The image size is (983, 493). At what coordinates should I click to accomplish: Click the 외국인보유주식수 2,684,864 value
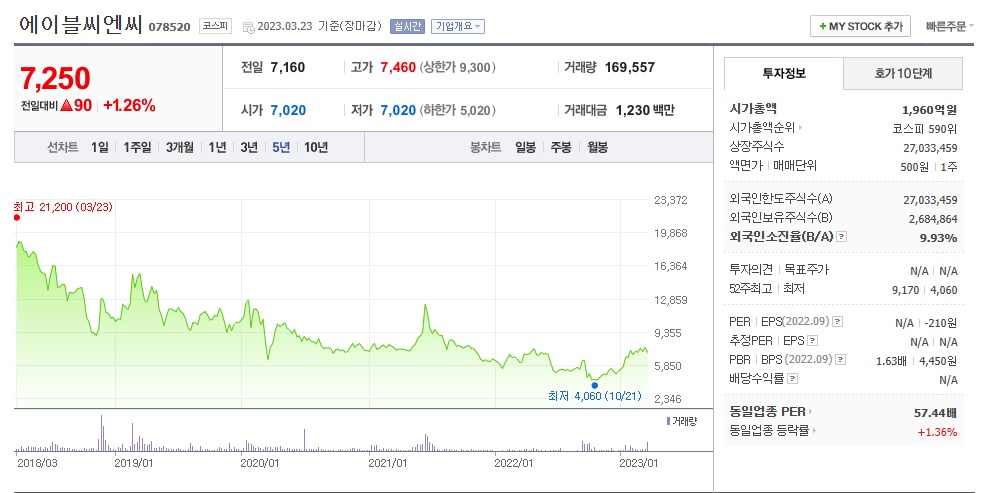tap(933, 219)
